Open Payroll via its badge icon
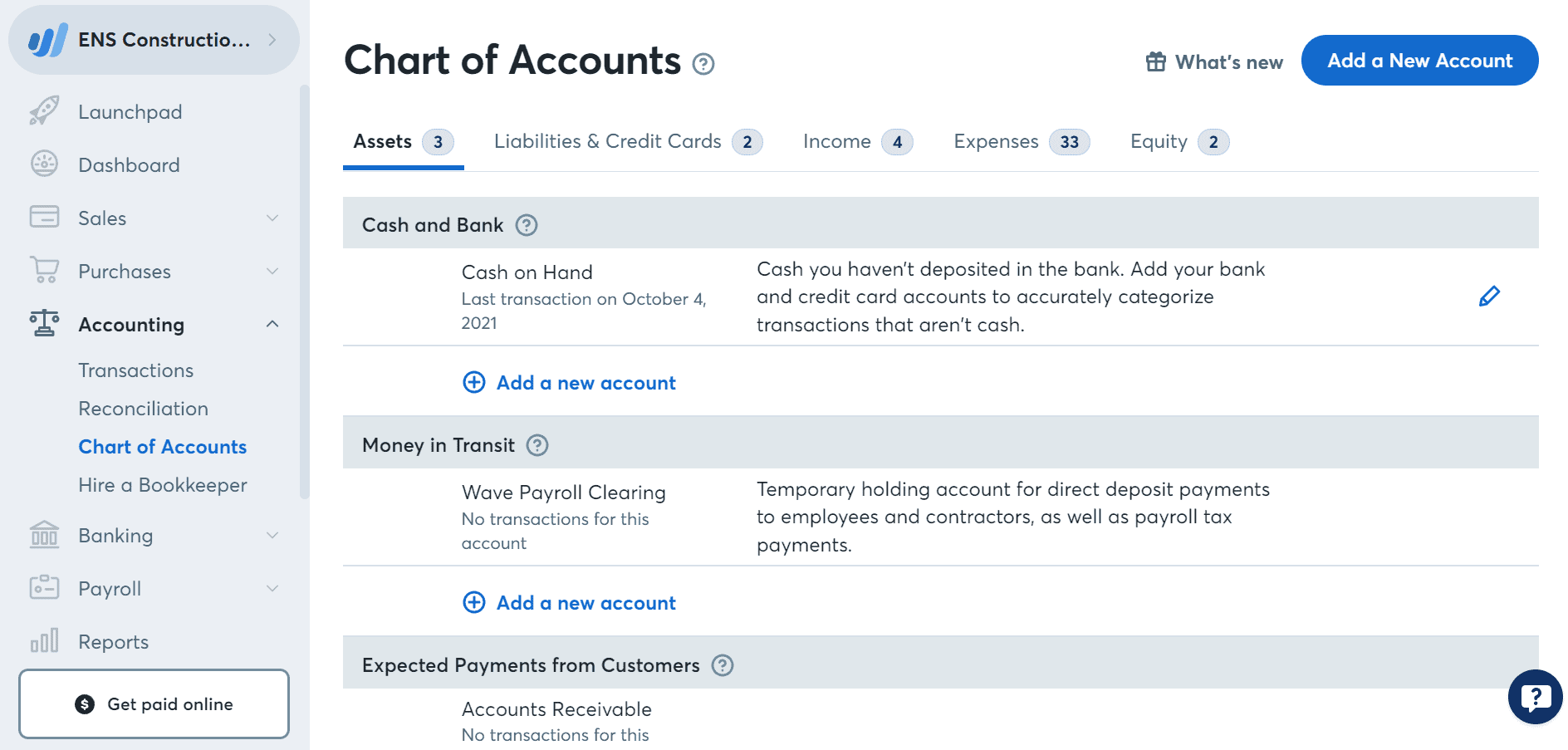Image resolution: width=1568 pixels, height=750 pixels. point(44,588)
